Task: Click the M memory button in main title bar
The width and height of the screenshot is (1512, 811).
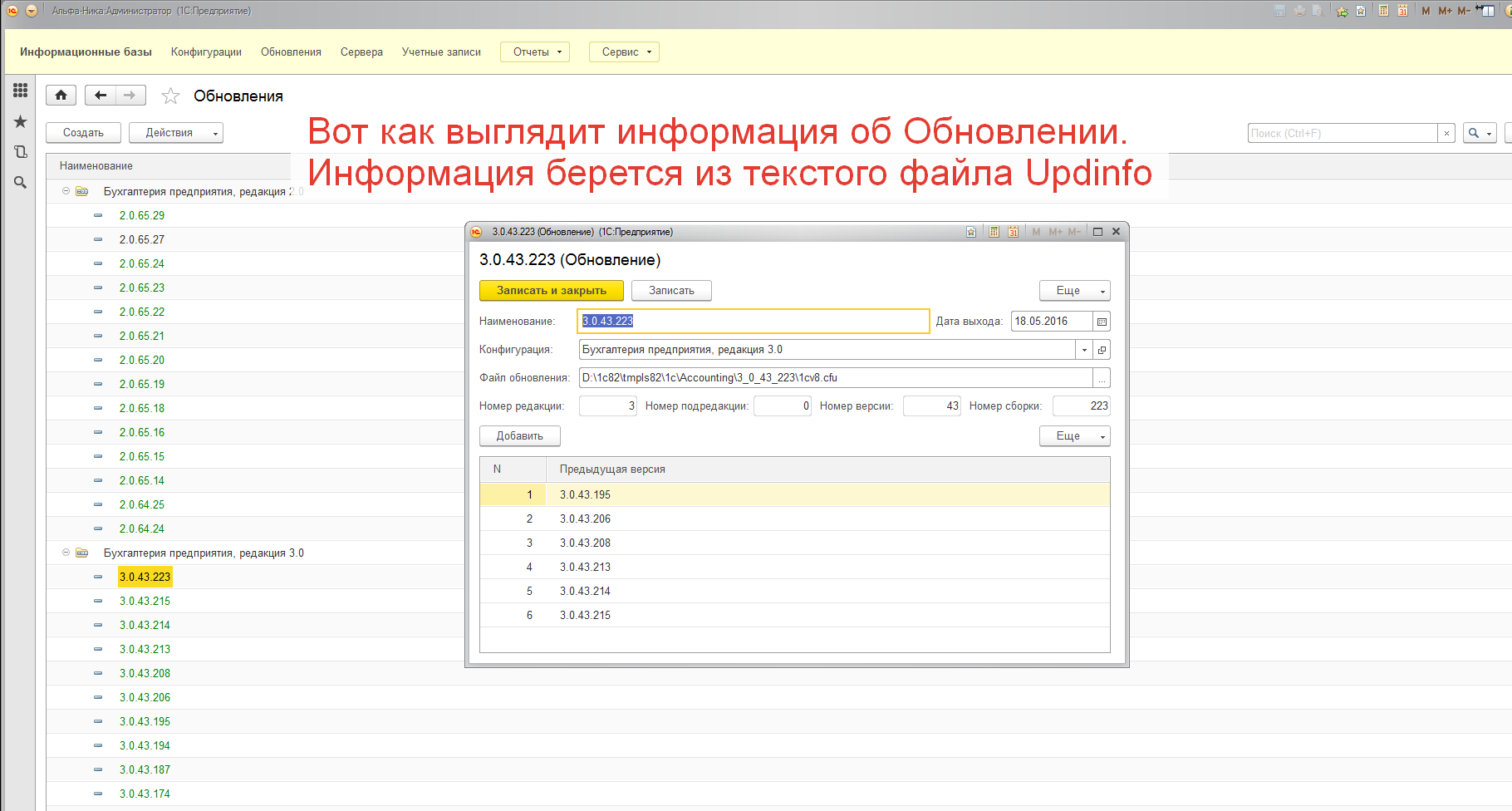Action: 1426,11
